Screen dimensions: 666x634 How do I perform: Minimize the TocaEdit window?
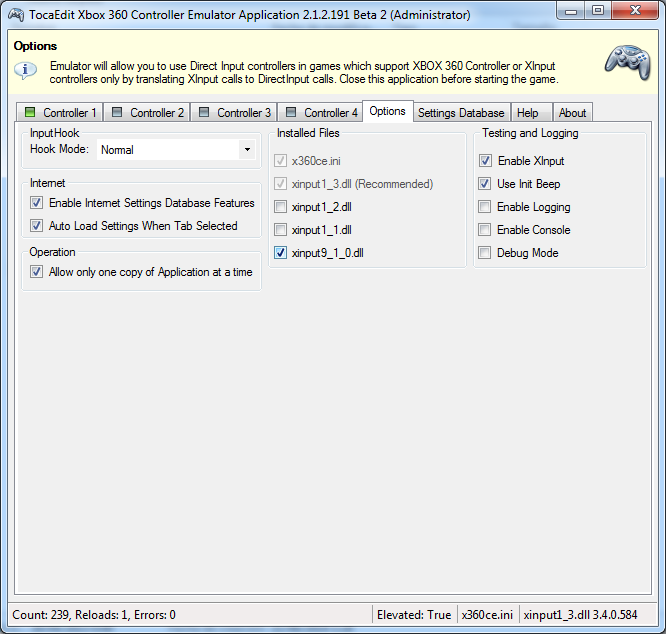coord(571,11)
